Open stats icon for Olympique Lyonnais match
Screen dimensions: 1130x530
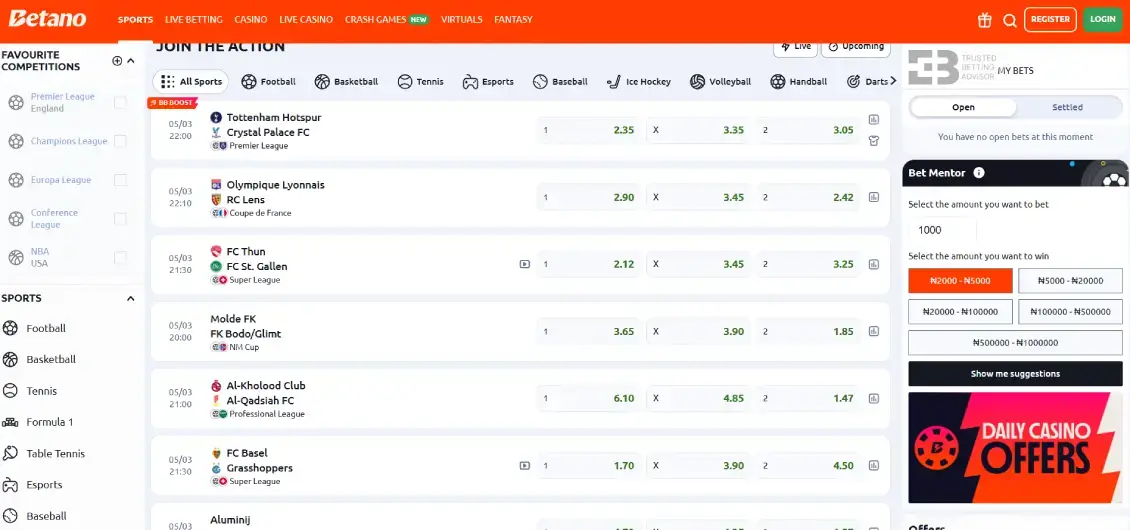(x=873, y=197)
